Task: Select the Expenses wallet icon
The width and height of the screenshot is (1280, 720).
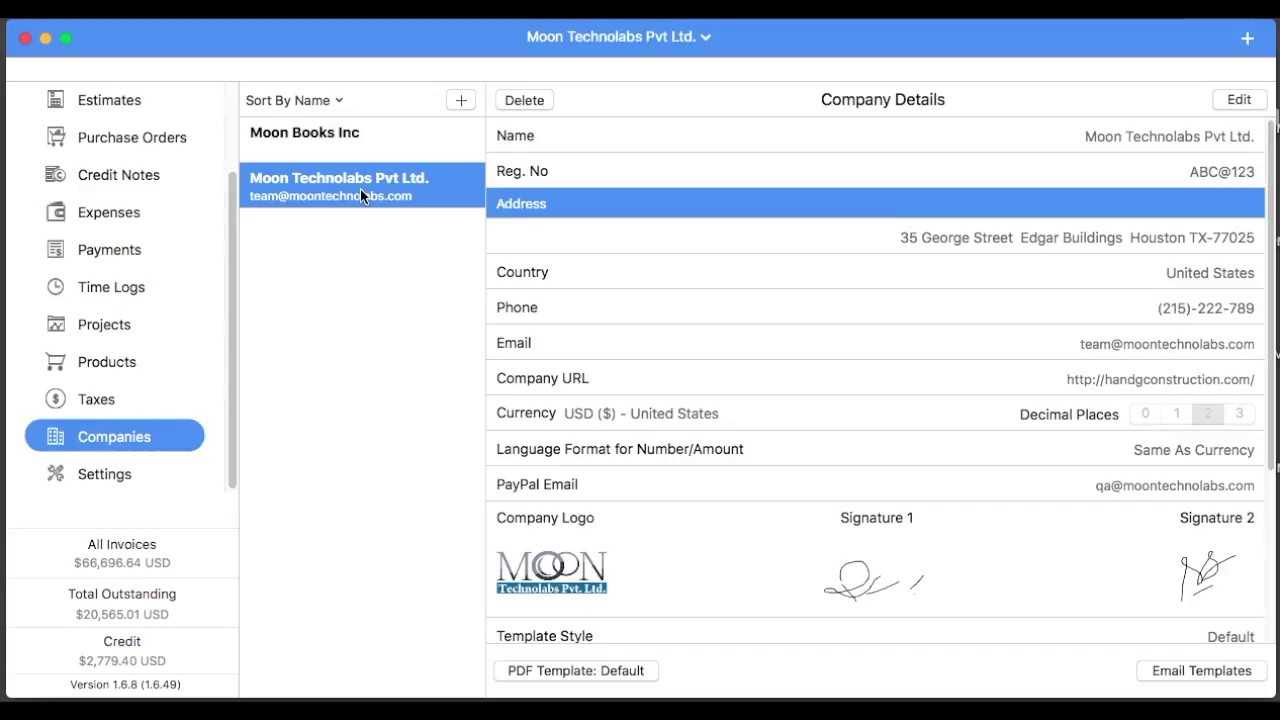Action: point(56,212)
